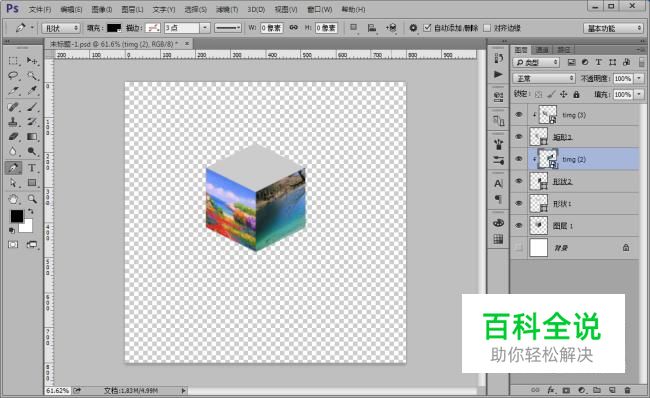Open the 滤镜(T) menu
650x398 pixels.
227,9
